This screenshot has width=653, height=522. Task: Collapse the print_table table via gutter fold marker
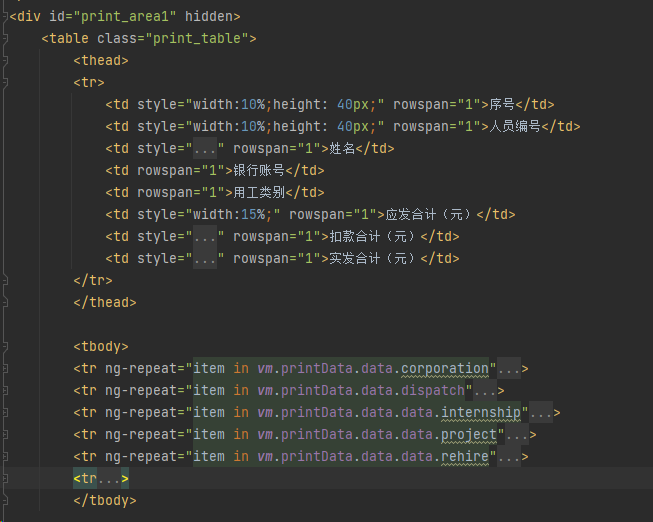tap(5, 39)
